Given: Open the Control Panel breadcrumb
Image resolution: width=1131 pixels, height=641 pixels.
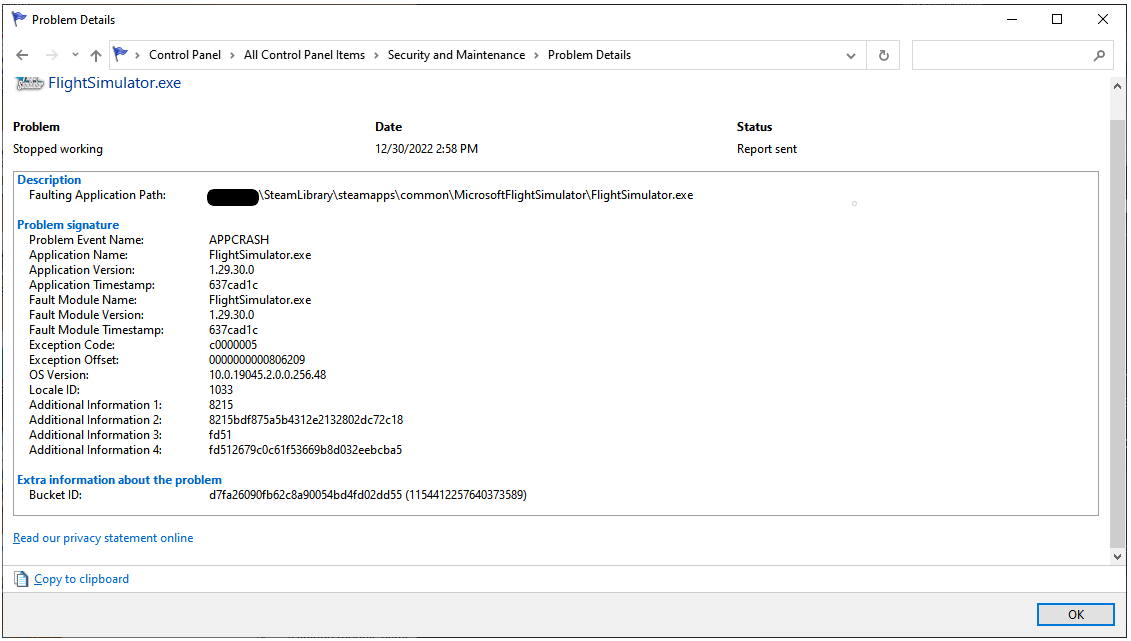Looking at the screenshot, I should (185, 55).
